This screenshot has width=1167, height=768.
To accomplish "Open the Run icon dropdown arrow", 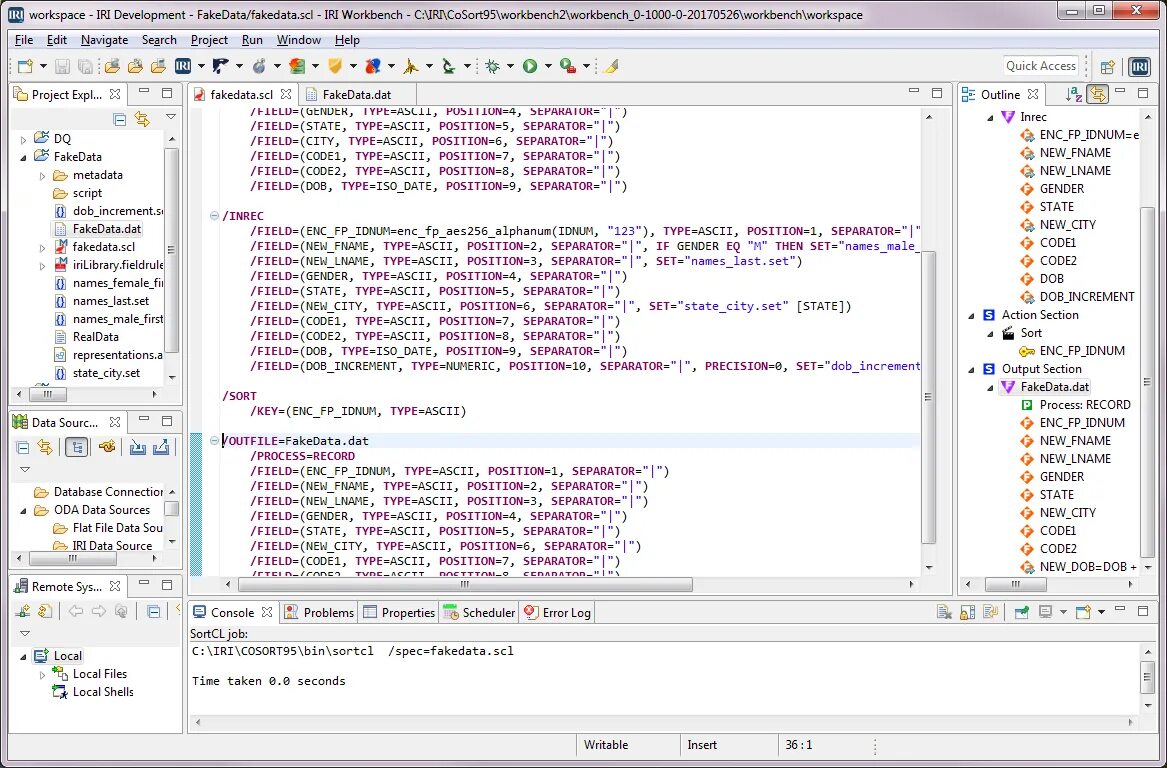I will 549,66.
